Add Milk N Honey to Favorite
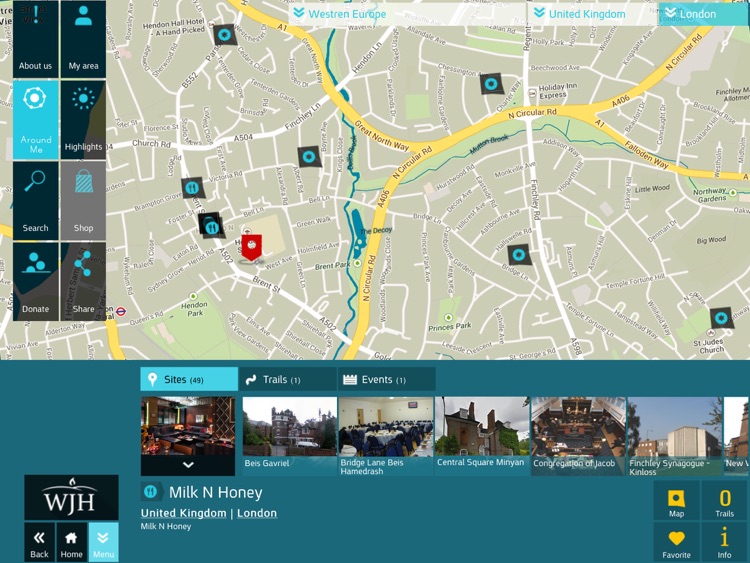This screenshot has width=750, height=563. pyautogui.click(x=676, y=542)
